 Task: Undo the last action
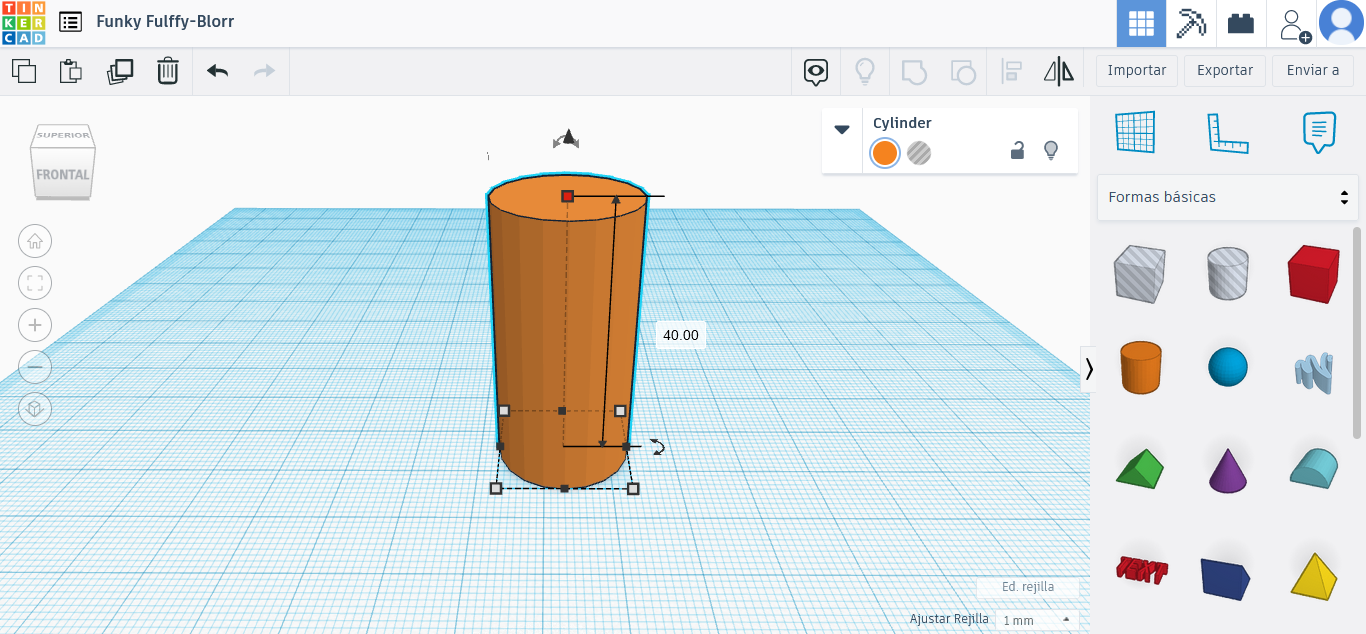click(217, 71)
